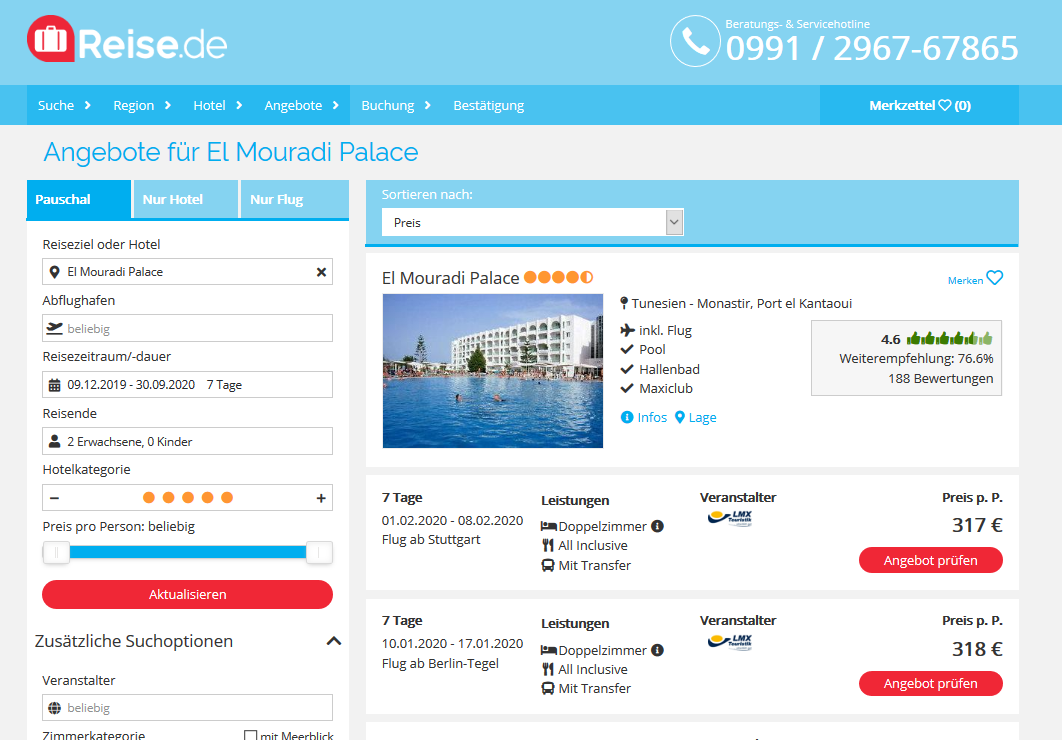The image size is (1062, 740).
Task: Click Doppelzimmer info icon for 317 € offer
Action: pyautogui.click(x=657, y=526)
